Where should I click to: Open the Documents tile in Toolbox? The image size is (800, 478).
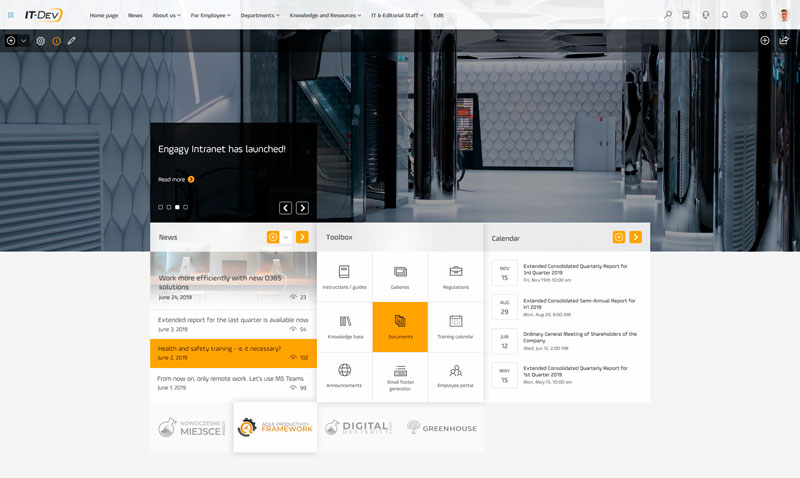click(400, 326)
